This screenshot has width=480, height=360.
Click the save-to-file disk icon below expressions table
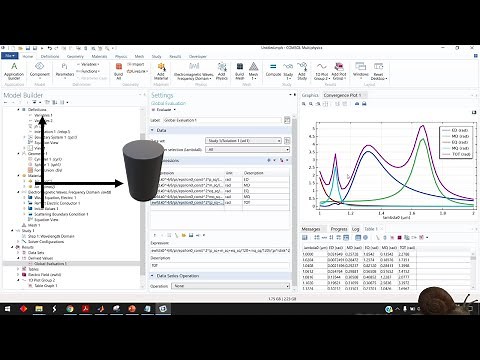click(191, 235)
